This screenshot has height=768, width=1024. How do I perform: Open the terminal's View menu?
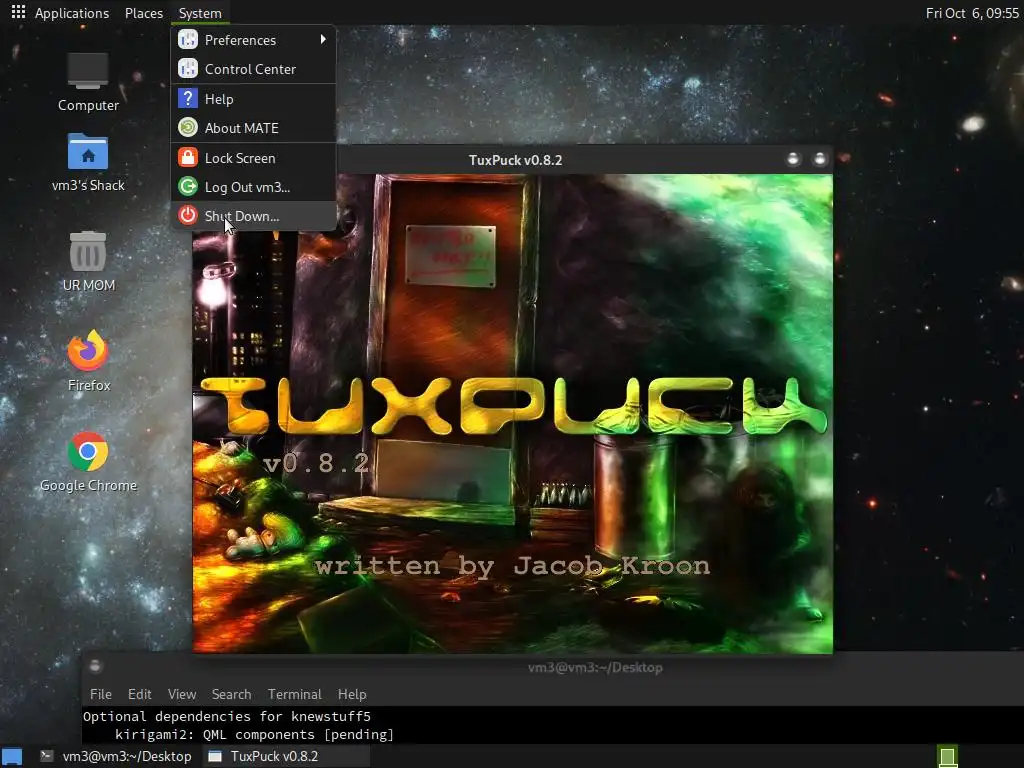pos(182,694)
